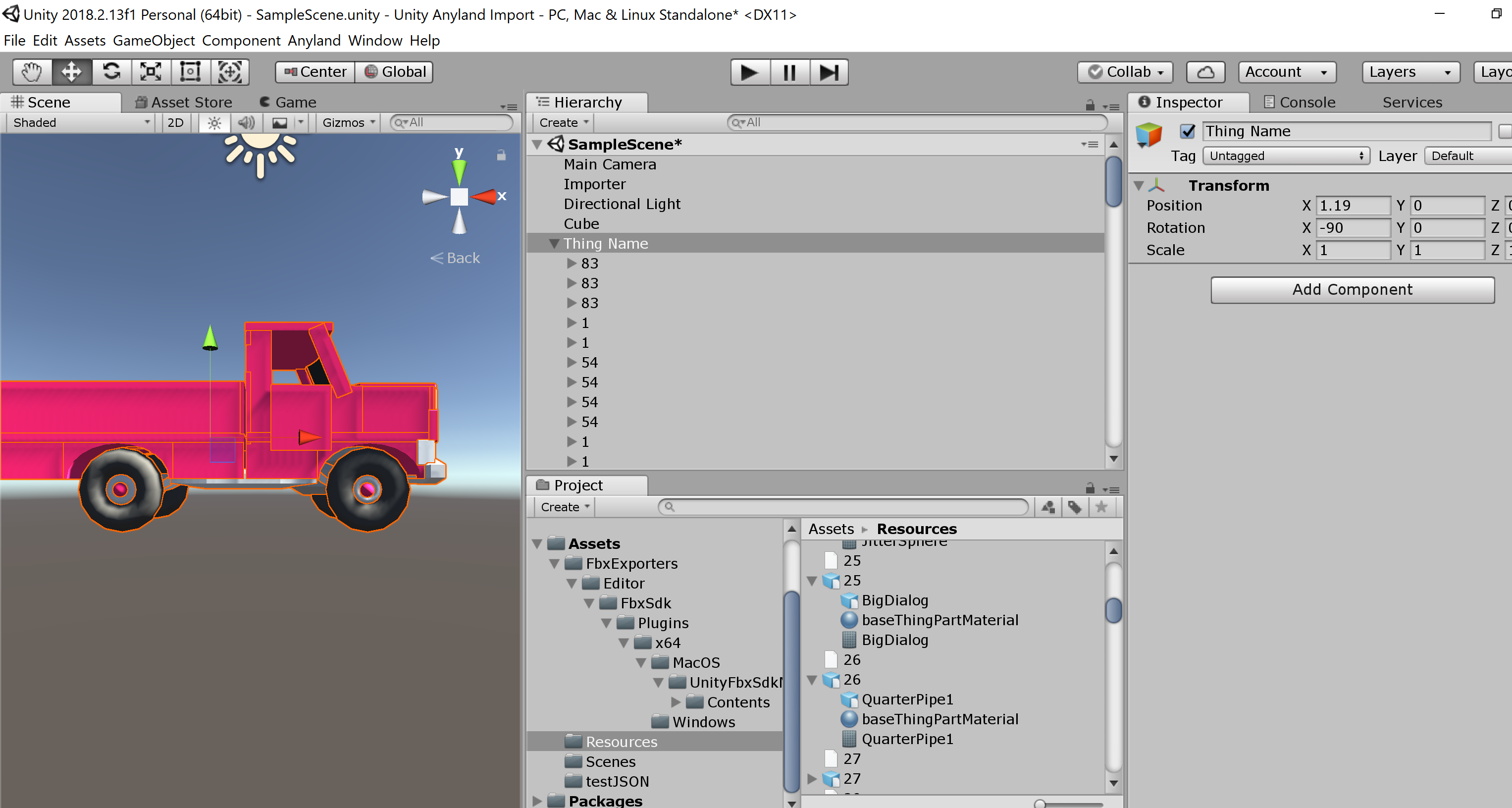This screenshot has height=808, width=1512.
Task: Adjust the project icon size slider
Action: pos(1040,804)
